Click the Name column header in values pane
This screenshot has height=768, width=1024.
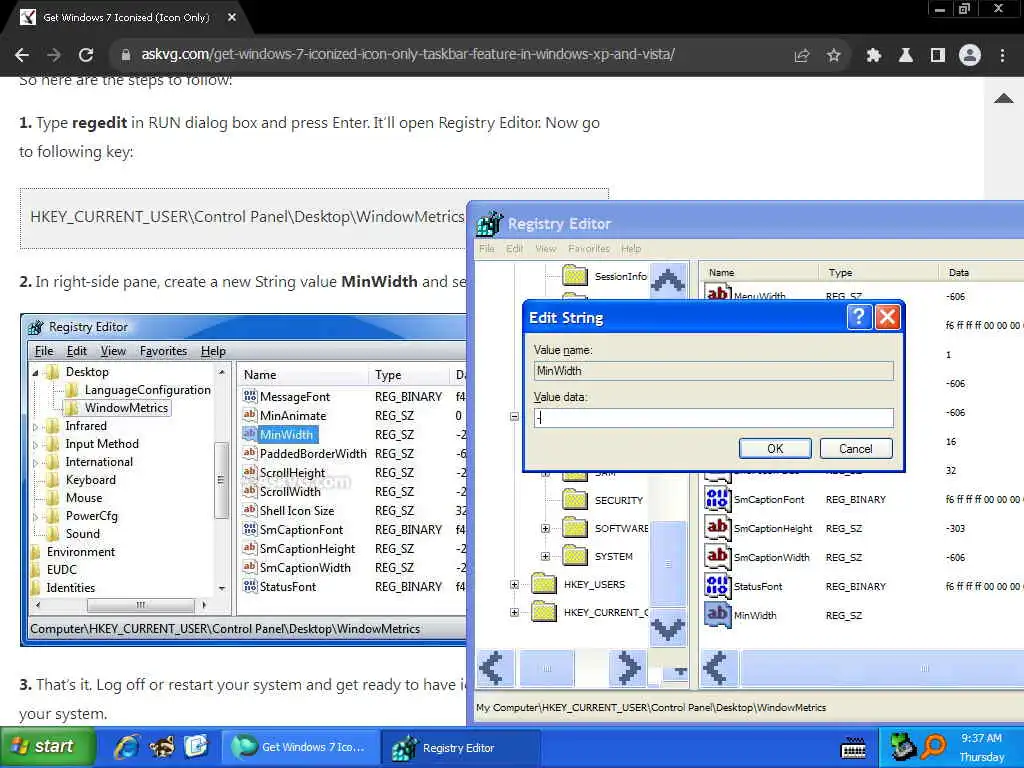point(760,272)
